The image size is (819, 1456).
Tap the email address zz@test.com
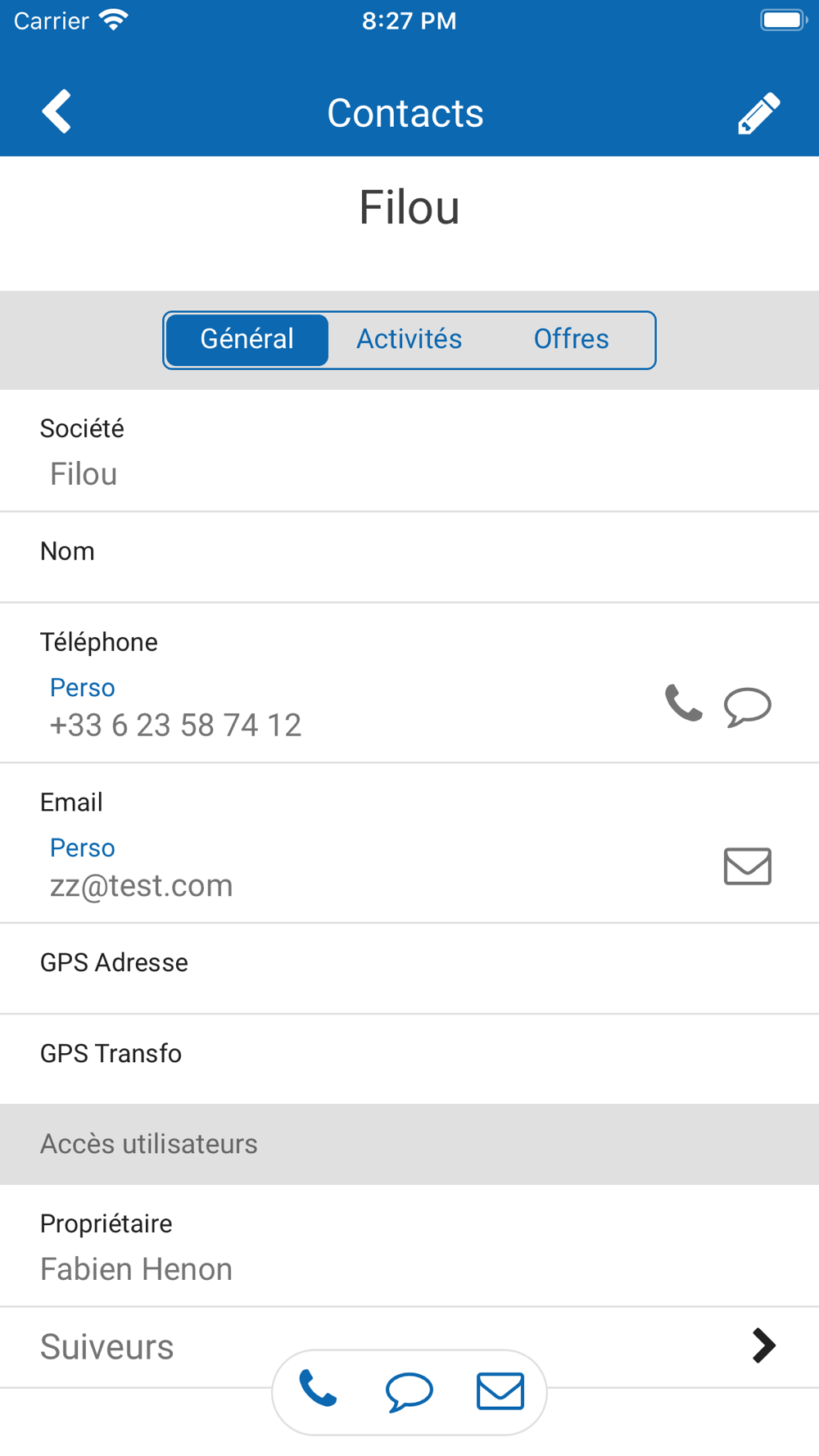[141, 885]
